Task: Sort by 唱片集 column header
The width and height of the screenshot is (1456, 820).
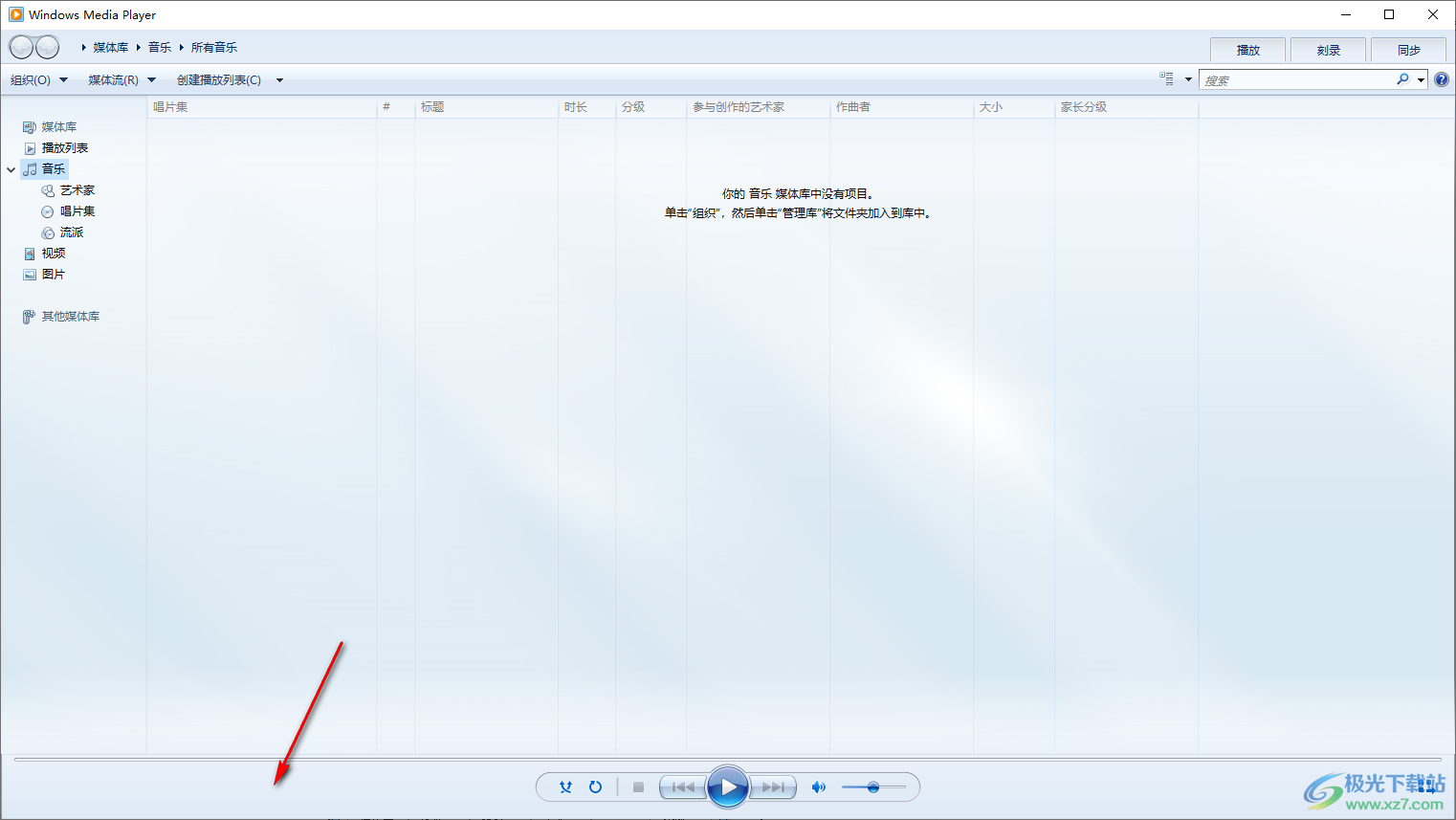Action: (262, 107)
